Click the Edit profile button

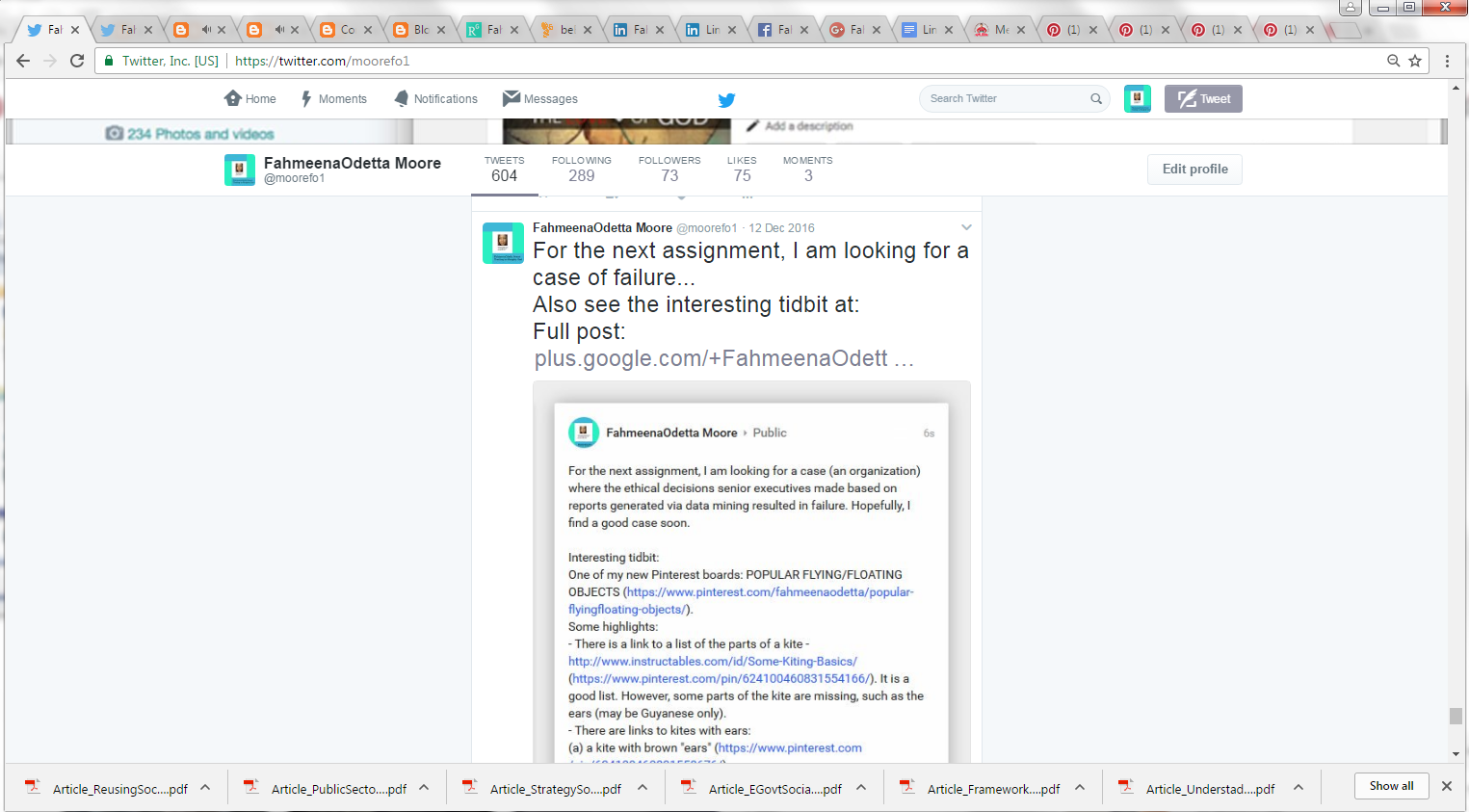(1194, 169)
